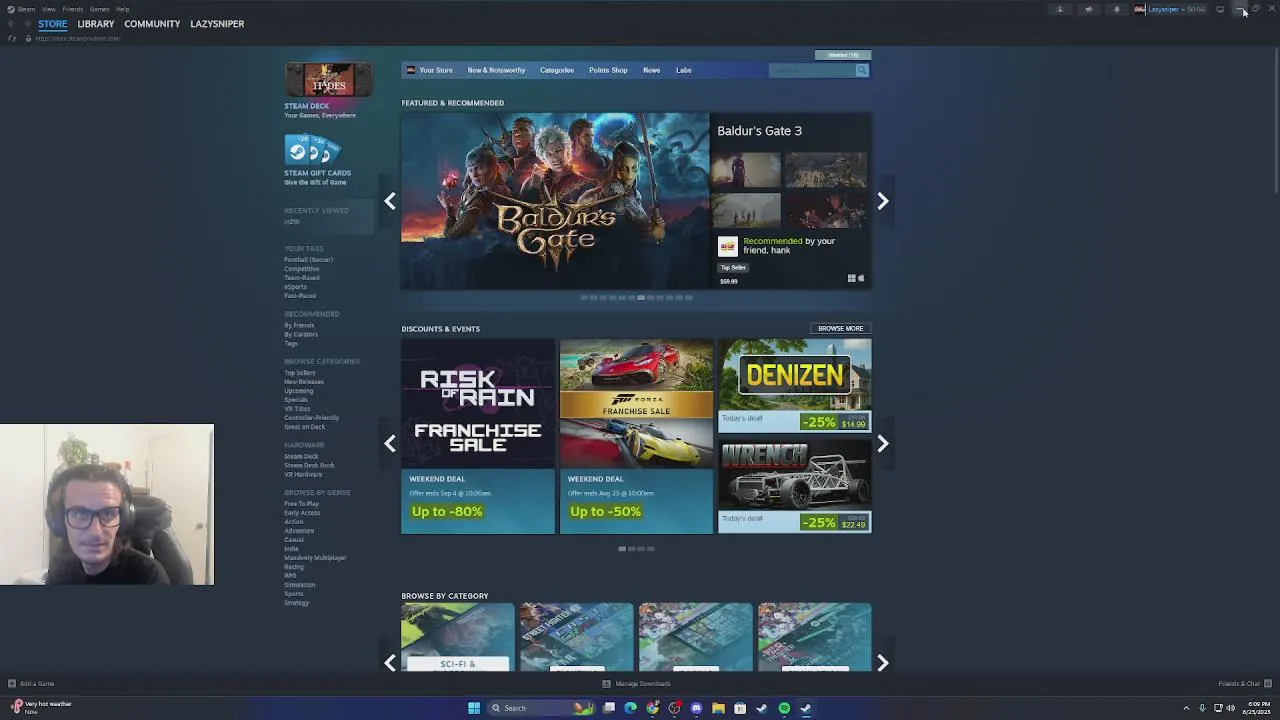Open File Explorer from the taskbar
Image resolution: width=1280 pixels, height=720 pixels.
(718, 708)
